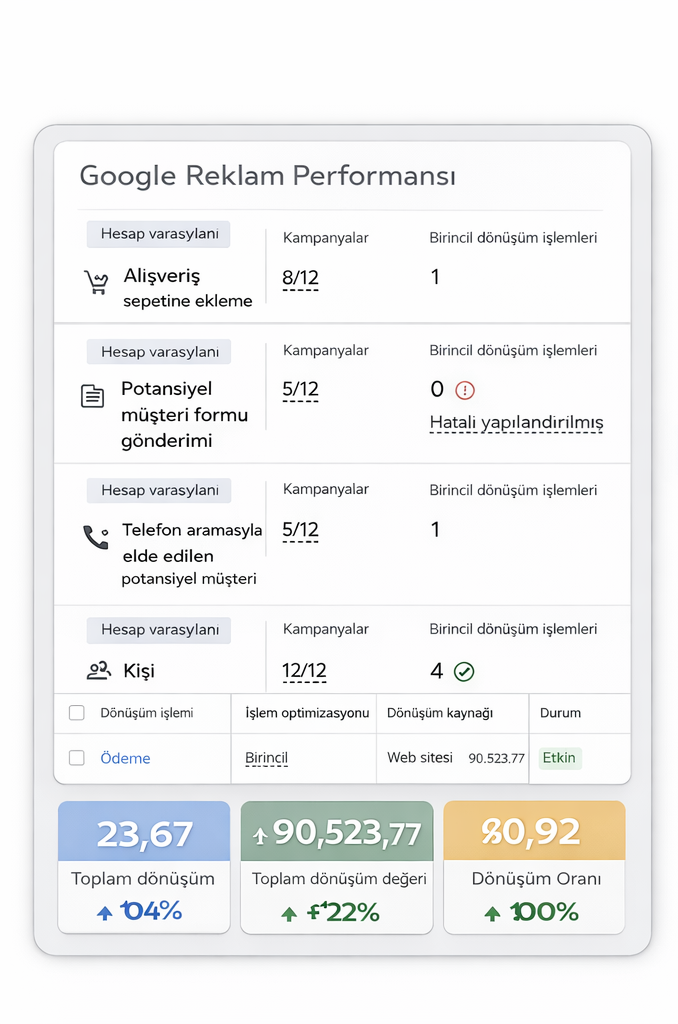Click the Dönüşüm Oranı card

pos(534,867)
